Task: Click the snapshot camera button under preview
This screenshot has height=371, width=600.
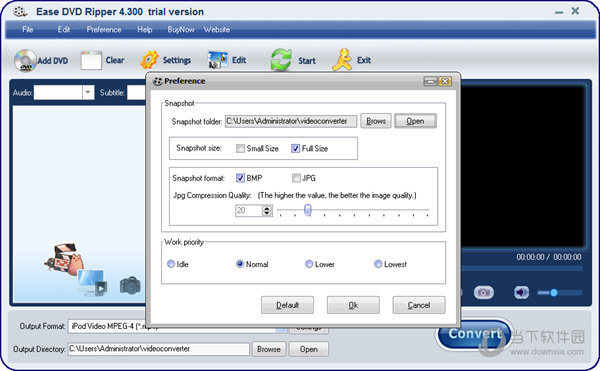Action: pos(484,293)
